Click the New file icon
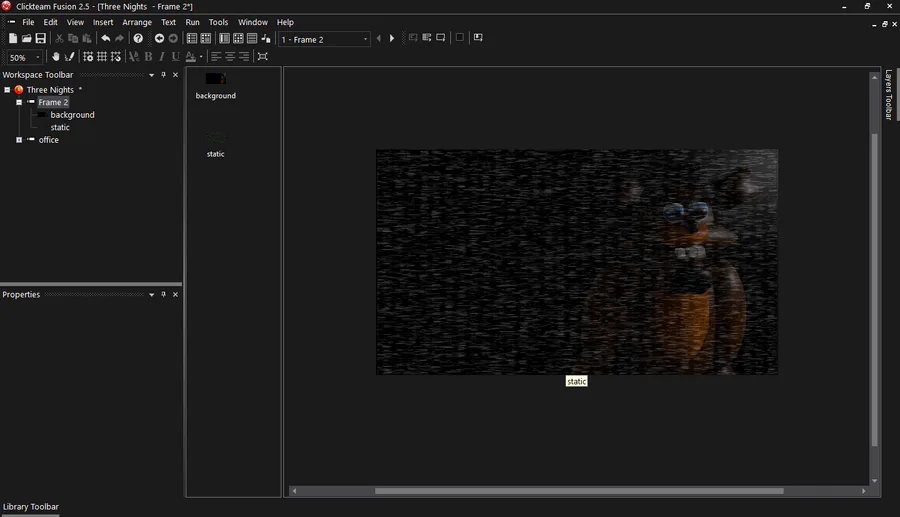The width and height of the screenshot is (900, 517). pos(13,38)
